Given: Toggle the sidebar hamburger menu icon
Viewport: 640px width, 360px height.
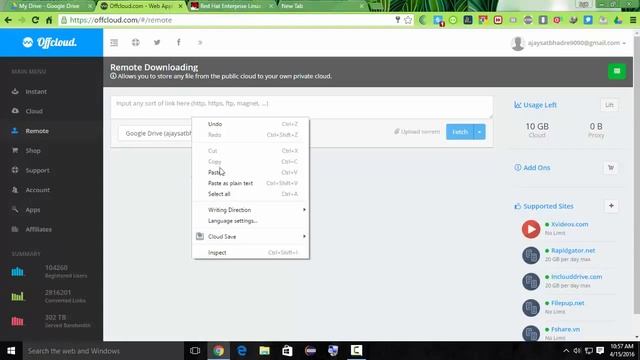Looking at the screenshot, I should [x=114, y=42].
